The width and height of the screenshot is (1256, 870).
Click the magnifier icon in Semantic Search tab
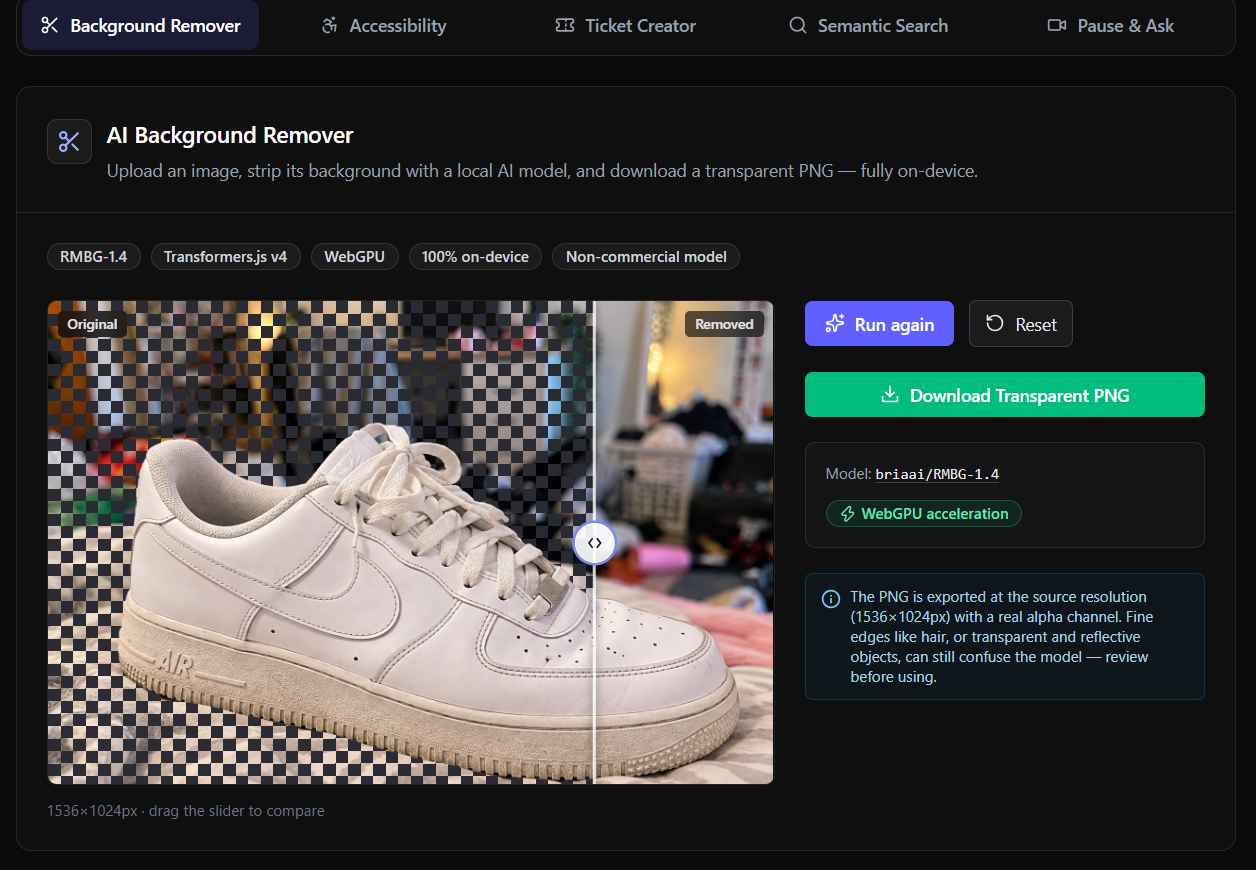(x=798, y=25)
